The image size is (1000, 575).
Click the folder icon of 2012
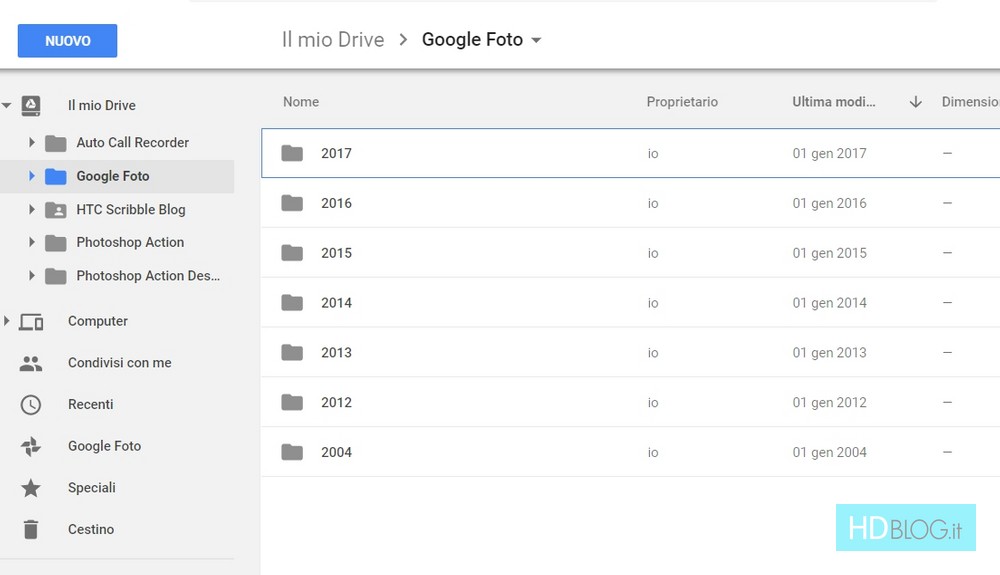tap(292, 402)
